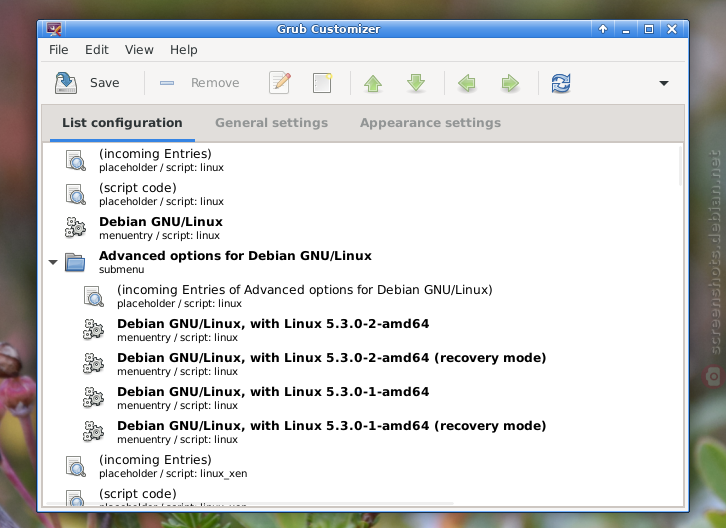This screenshot has width=726, height=528.
Task: Open the edit entry pencil tool
Action: 280,83
